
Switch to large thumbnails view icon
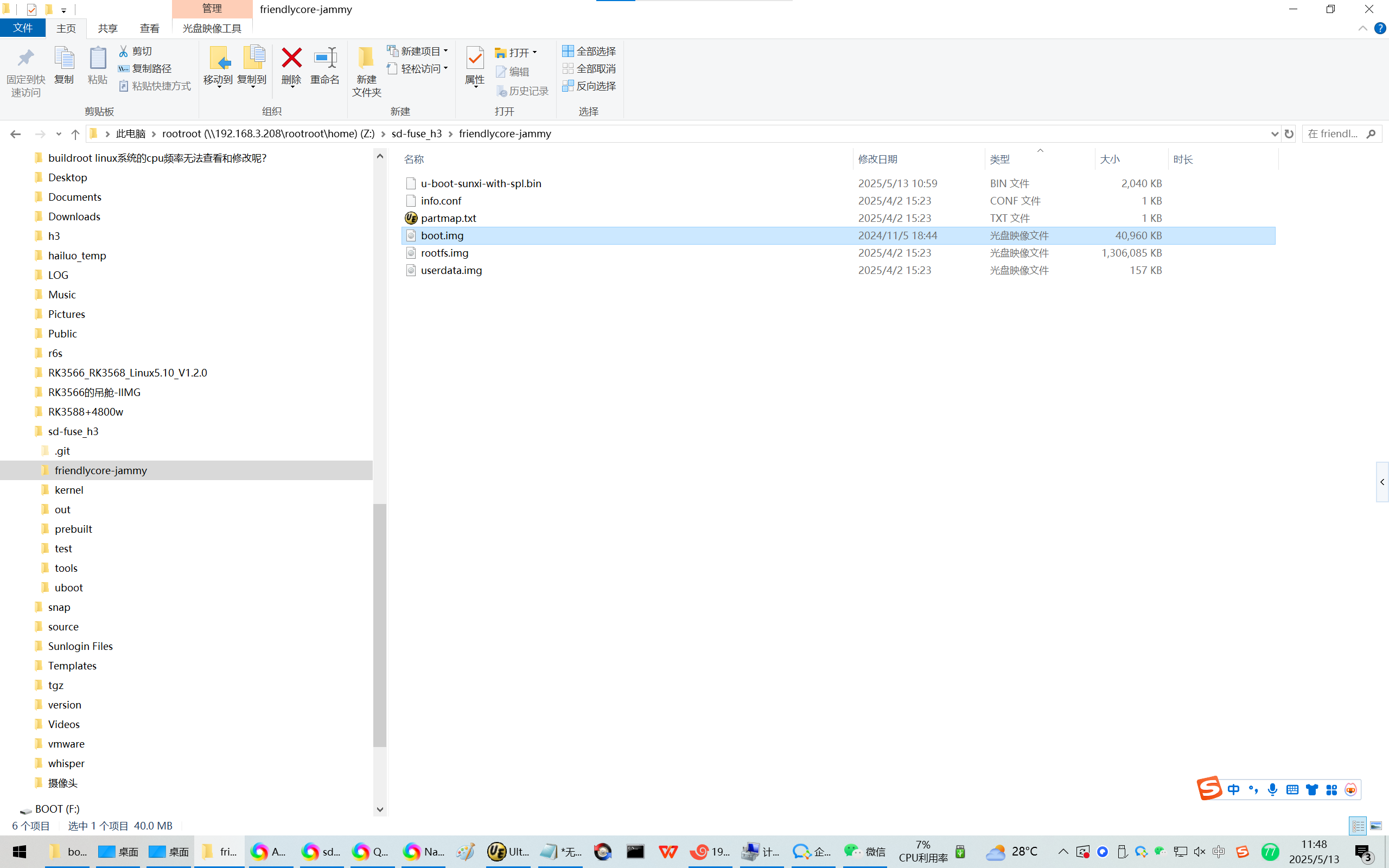click(x=1376, y=826)
